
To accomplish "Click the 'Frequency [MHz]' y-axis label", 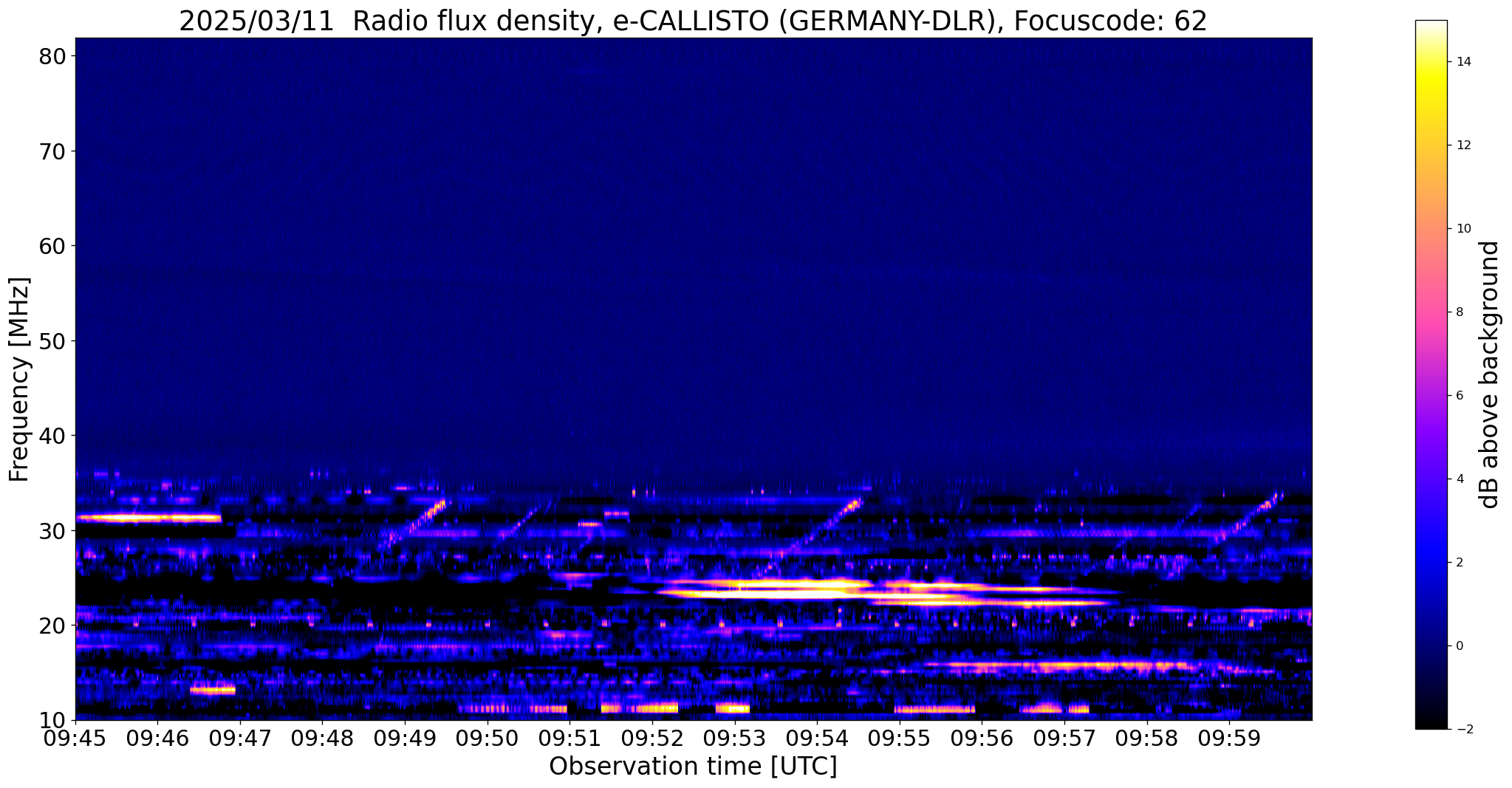I will click(20, 379).
